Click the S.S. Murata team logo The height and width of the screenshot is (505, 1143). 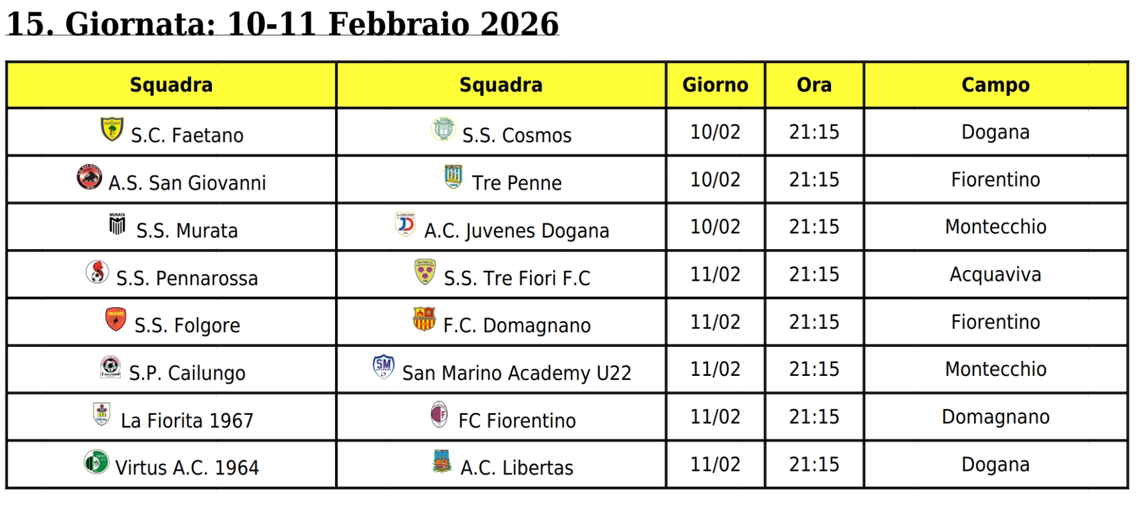coord(117,225)
